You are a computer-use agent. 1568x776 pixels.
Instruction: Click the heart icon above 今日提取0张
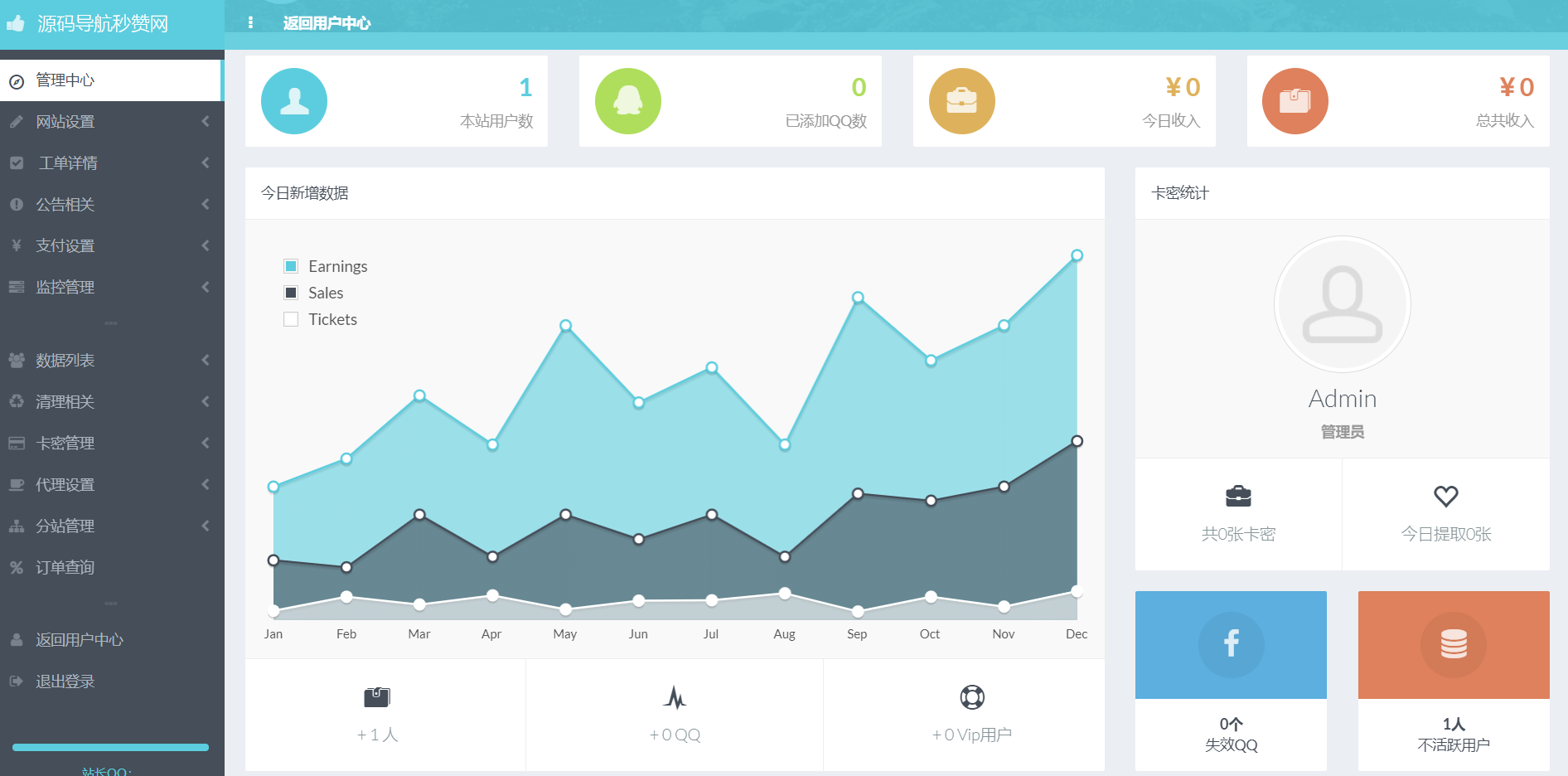pos(1446,496)
